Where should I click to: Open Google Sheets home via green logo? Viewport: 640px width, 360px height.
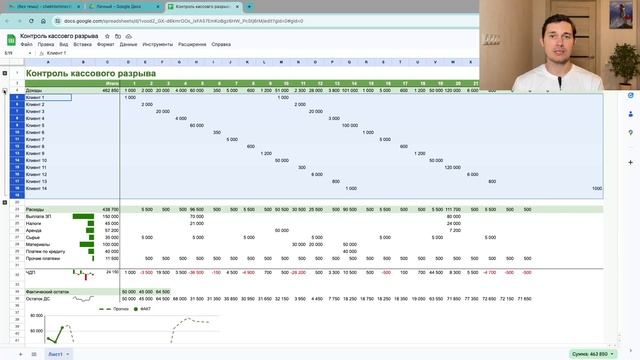tap(11, 40)
